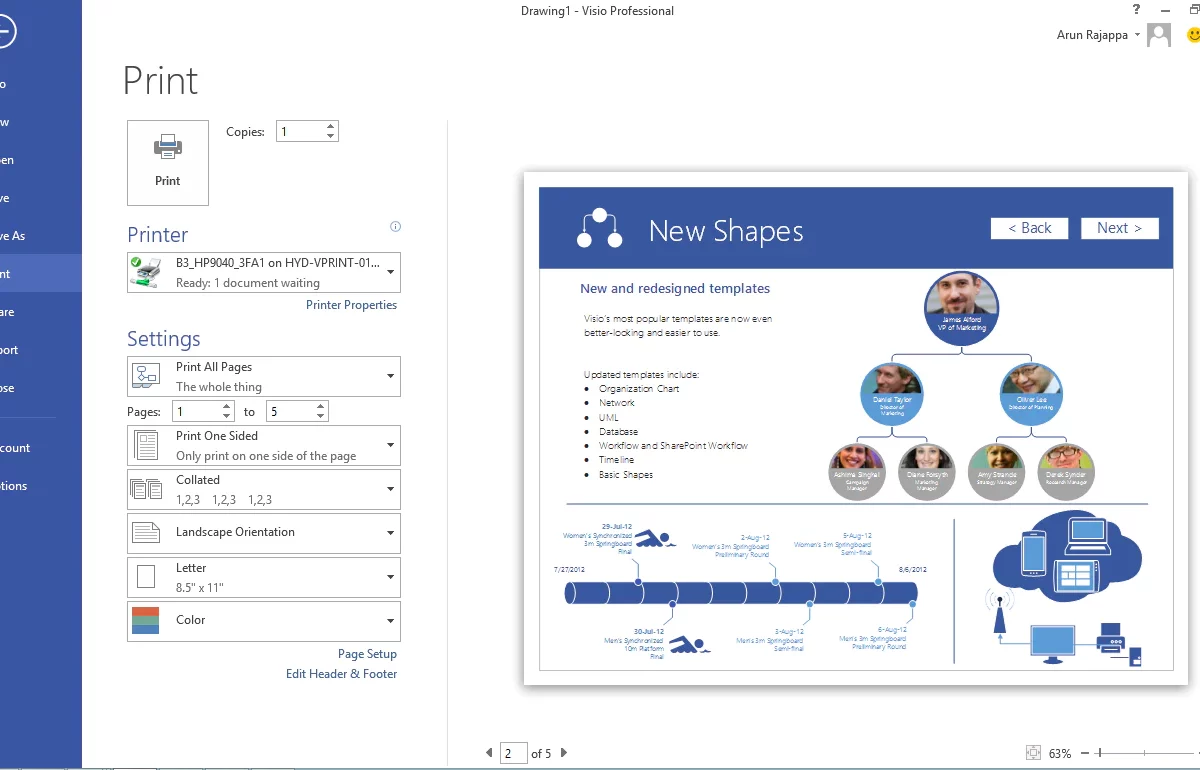Click the Print All Pages diagram icon

(x=146, y=376)
